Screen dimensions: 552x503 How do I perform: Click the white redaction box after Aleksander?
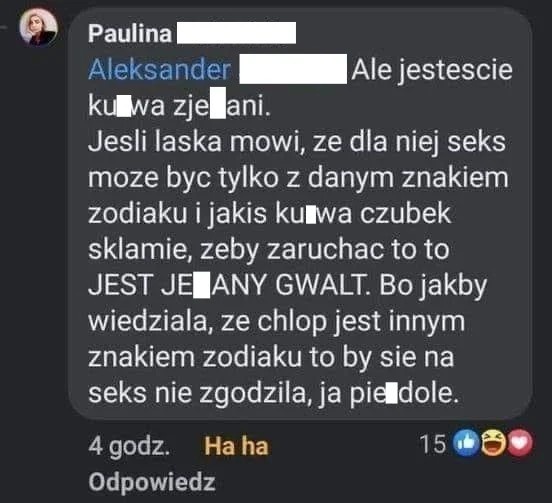click(293, 69)
